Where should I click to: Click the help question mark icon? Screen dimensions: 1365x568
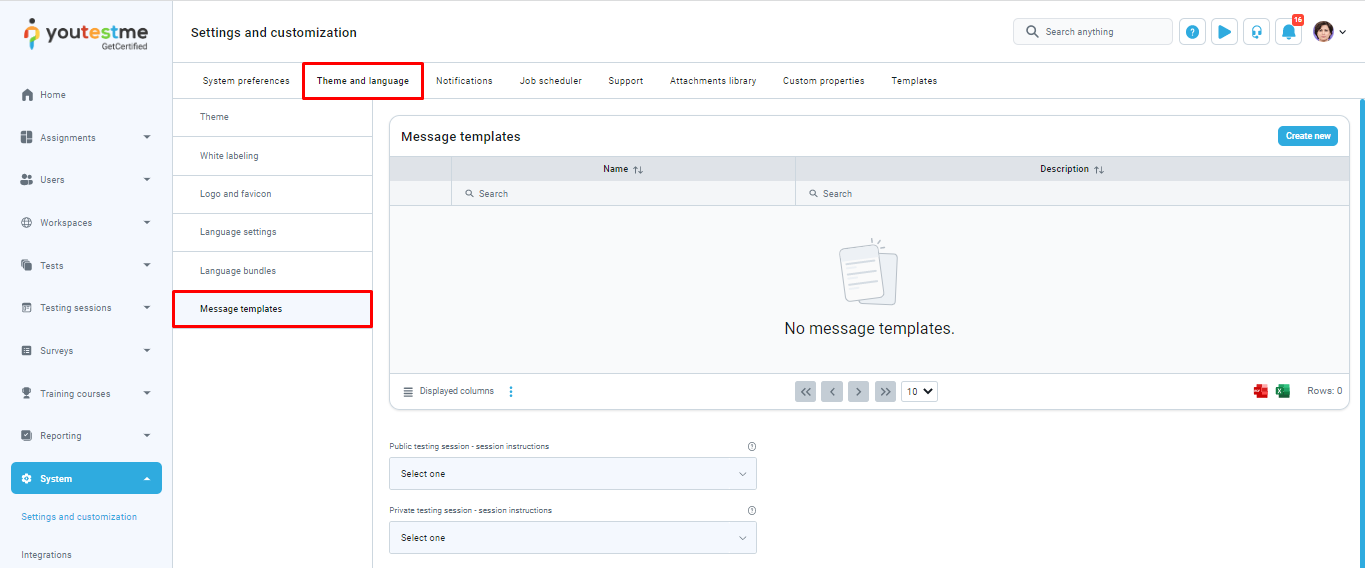pos(1192,32)
